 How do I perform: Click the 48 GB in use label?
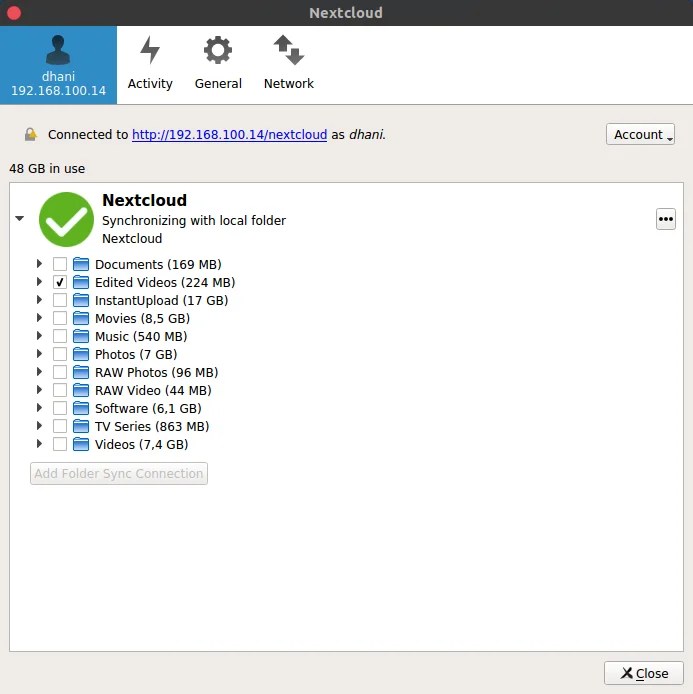tap(47, 169)
